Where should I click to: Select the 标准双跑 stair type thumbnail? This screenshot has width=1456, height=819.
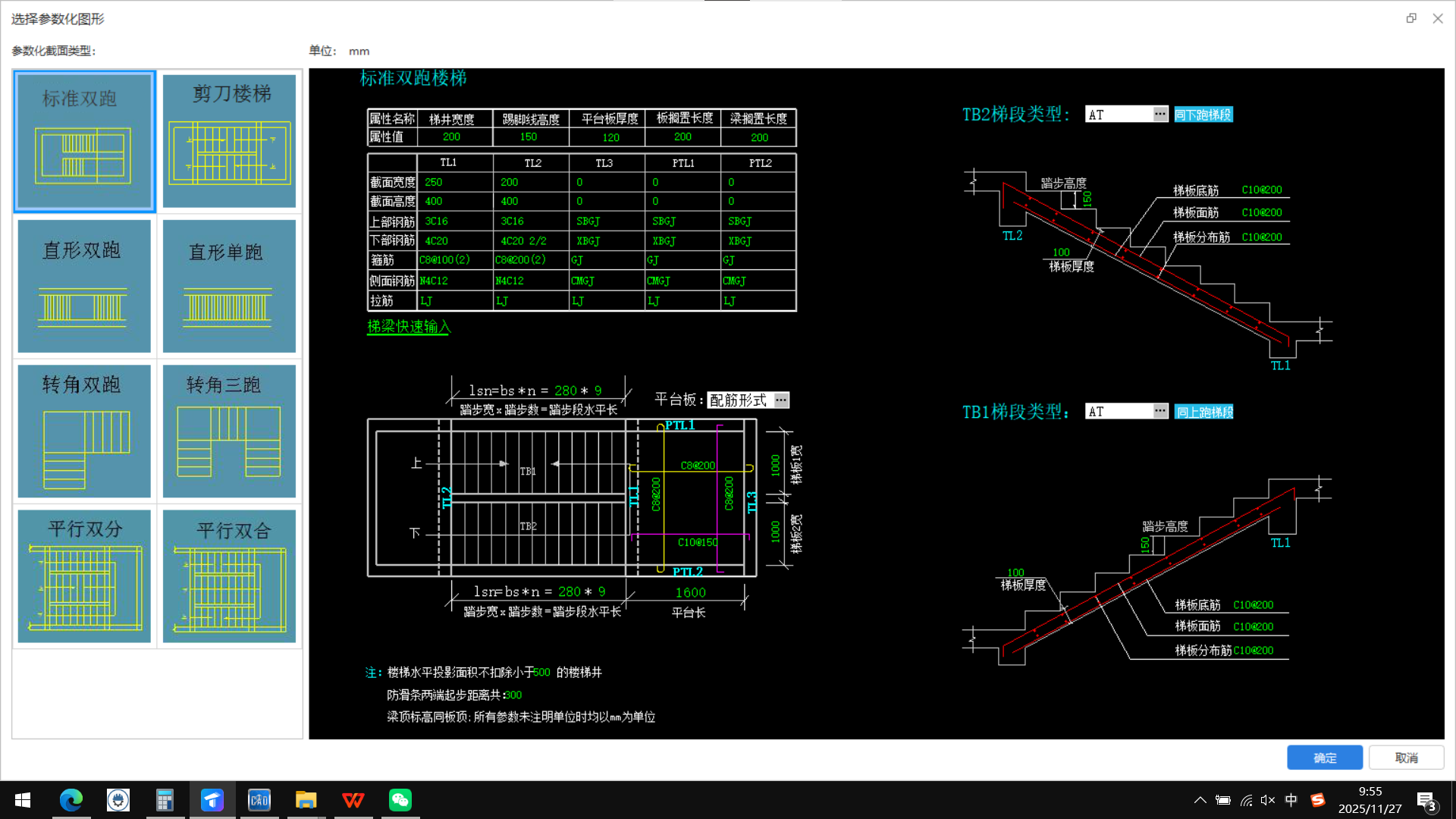point(84,142)
